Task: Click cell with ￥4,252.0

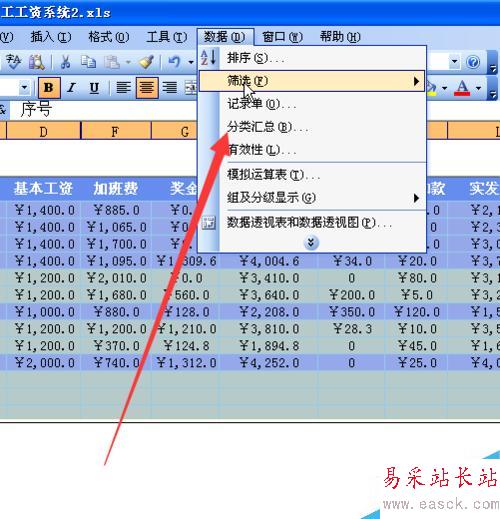Action: pos(269,363)
